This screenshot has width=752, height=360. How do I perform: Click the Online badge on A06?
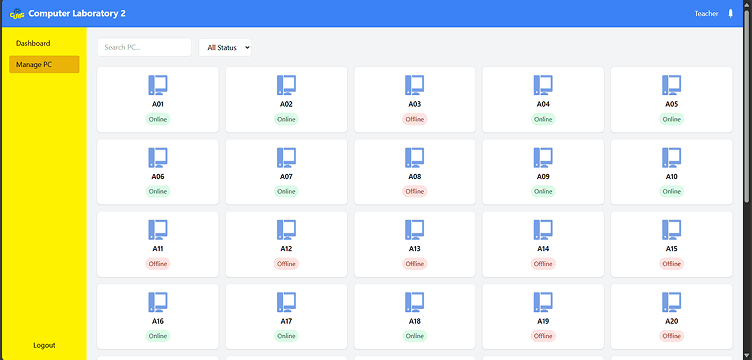tap(158, 191)
